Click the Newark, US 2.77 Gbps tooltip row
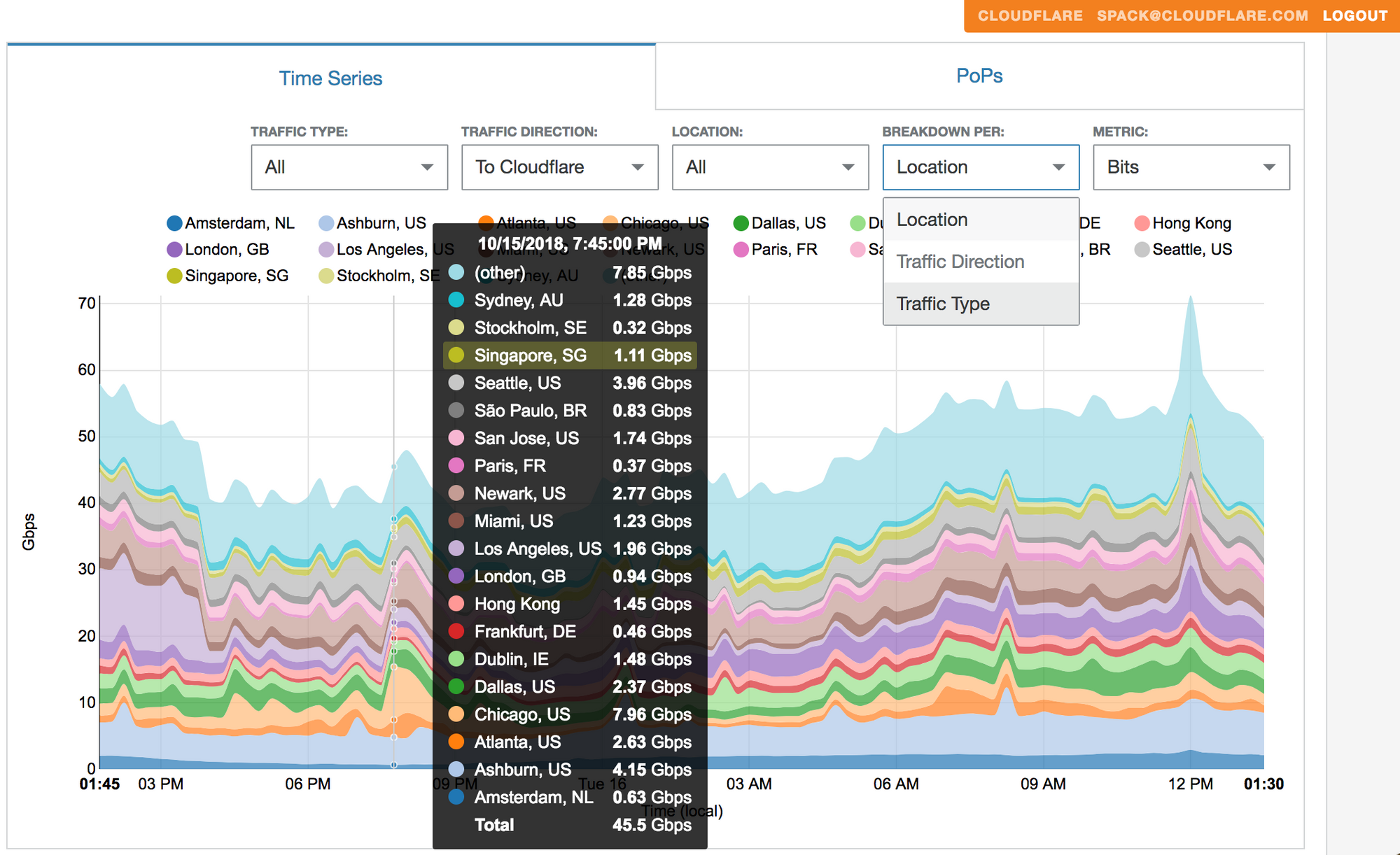The height and width of the screenshot is (855, 1400). pos(570,493)
